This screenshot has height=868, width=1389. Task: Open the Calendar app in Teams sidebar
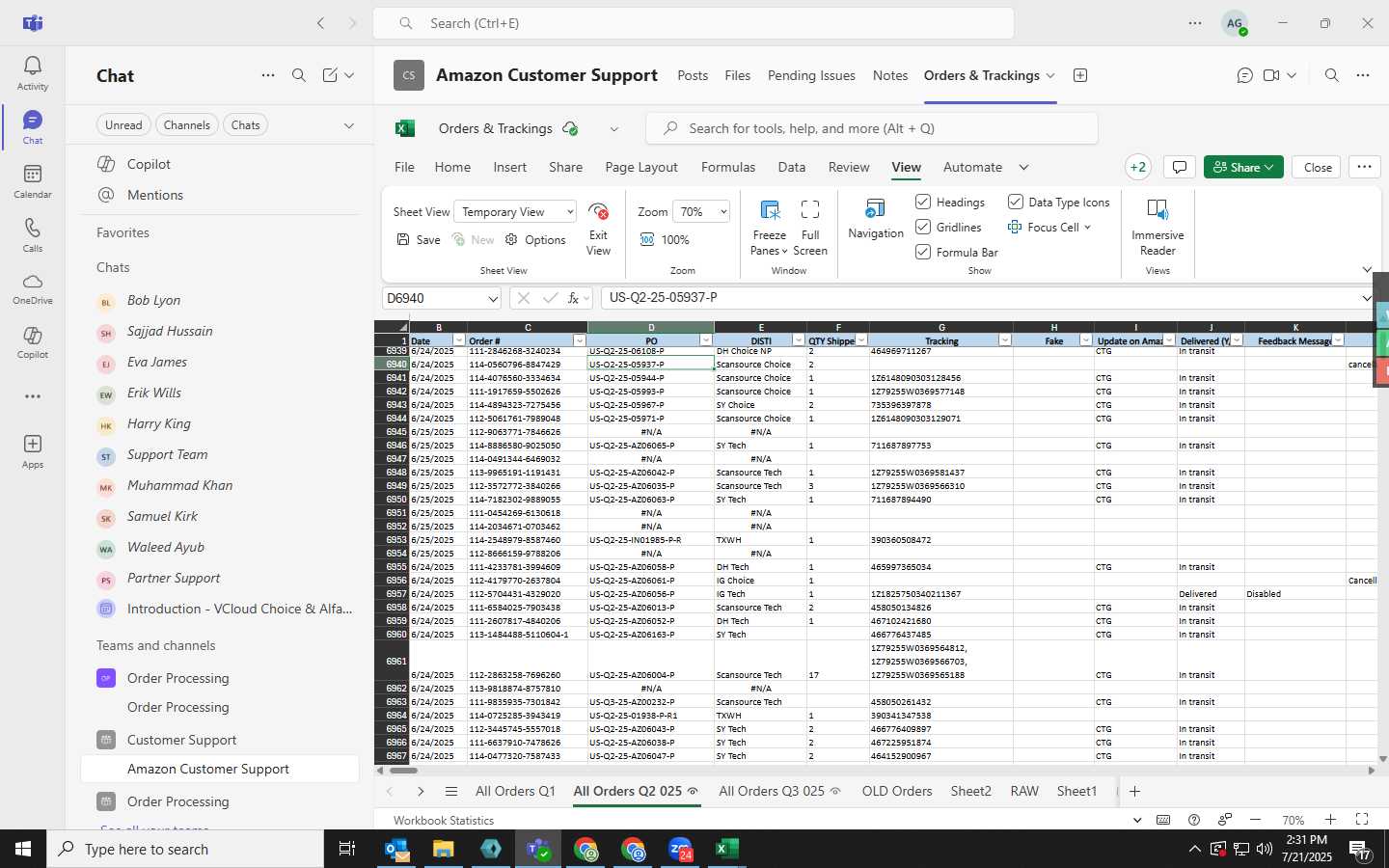(32, 181)
